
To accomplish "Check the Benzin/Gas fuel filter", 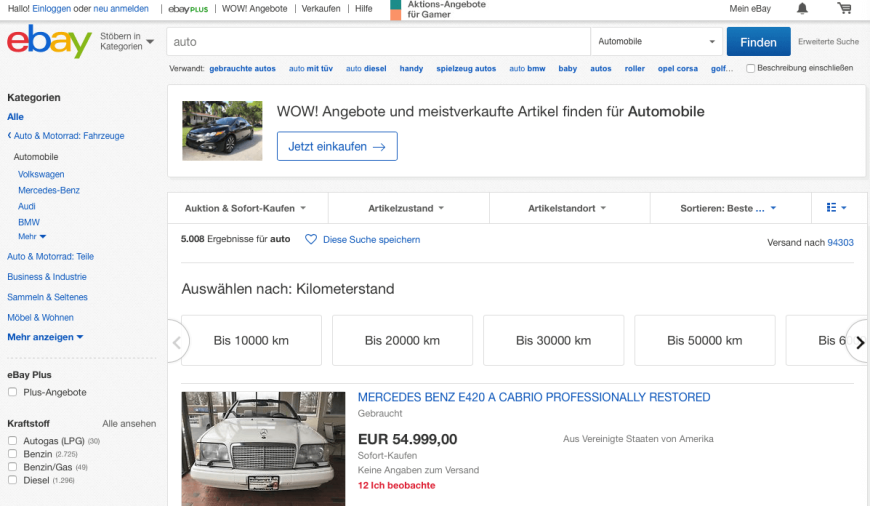I will pos(12,467).
